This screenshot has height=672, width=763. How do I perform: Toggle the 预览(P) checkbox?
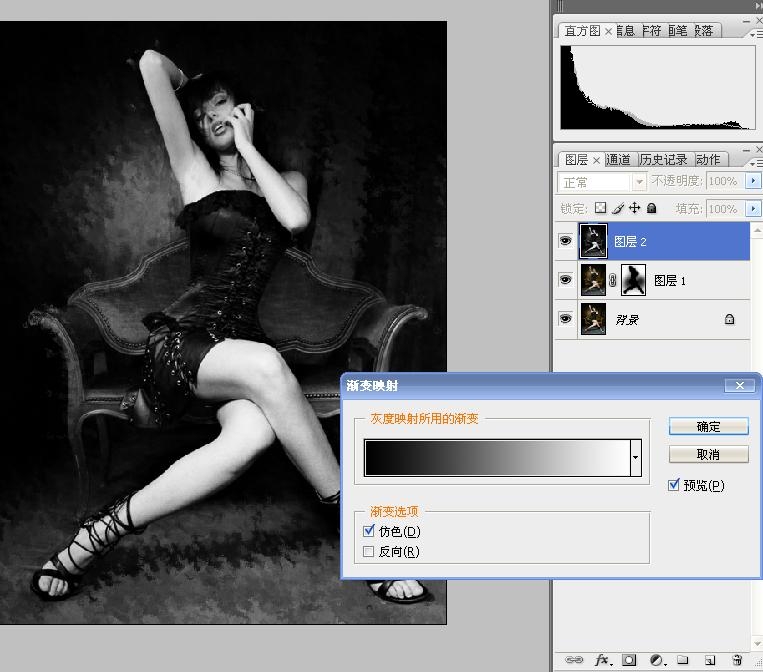click(x=674, y=485)
